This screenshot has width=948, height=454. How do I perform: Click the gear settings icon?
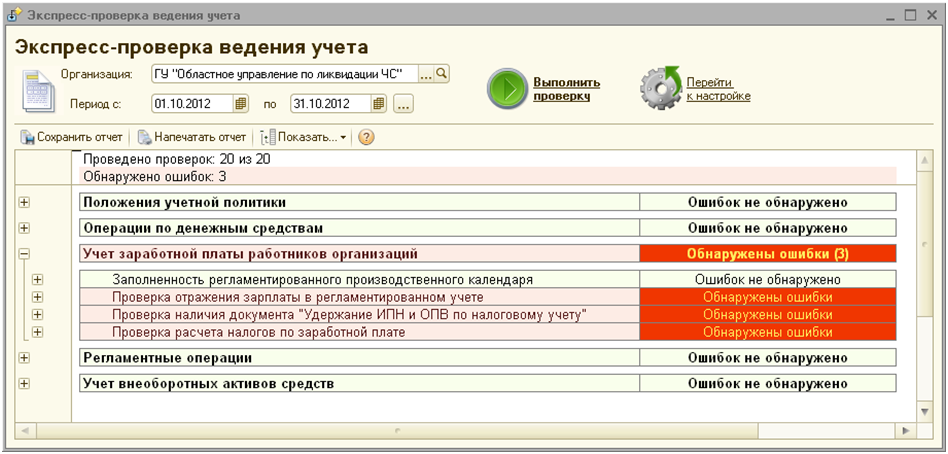coord(659,89)
